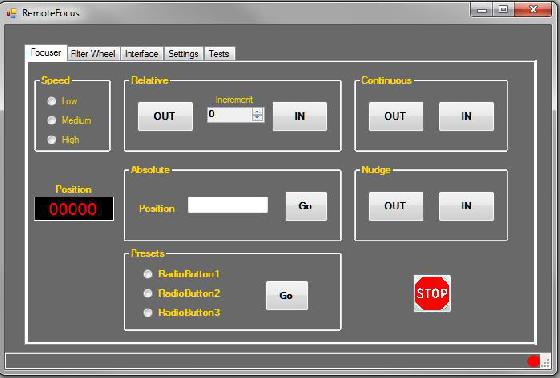Image resolution: width=560 pixels, height=378 pixels.
Task: Click the Relative OUT button
Action: point(165,116)
